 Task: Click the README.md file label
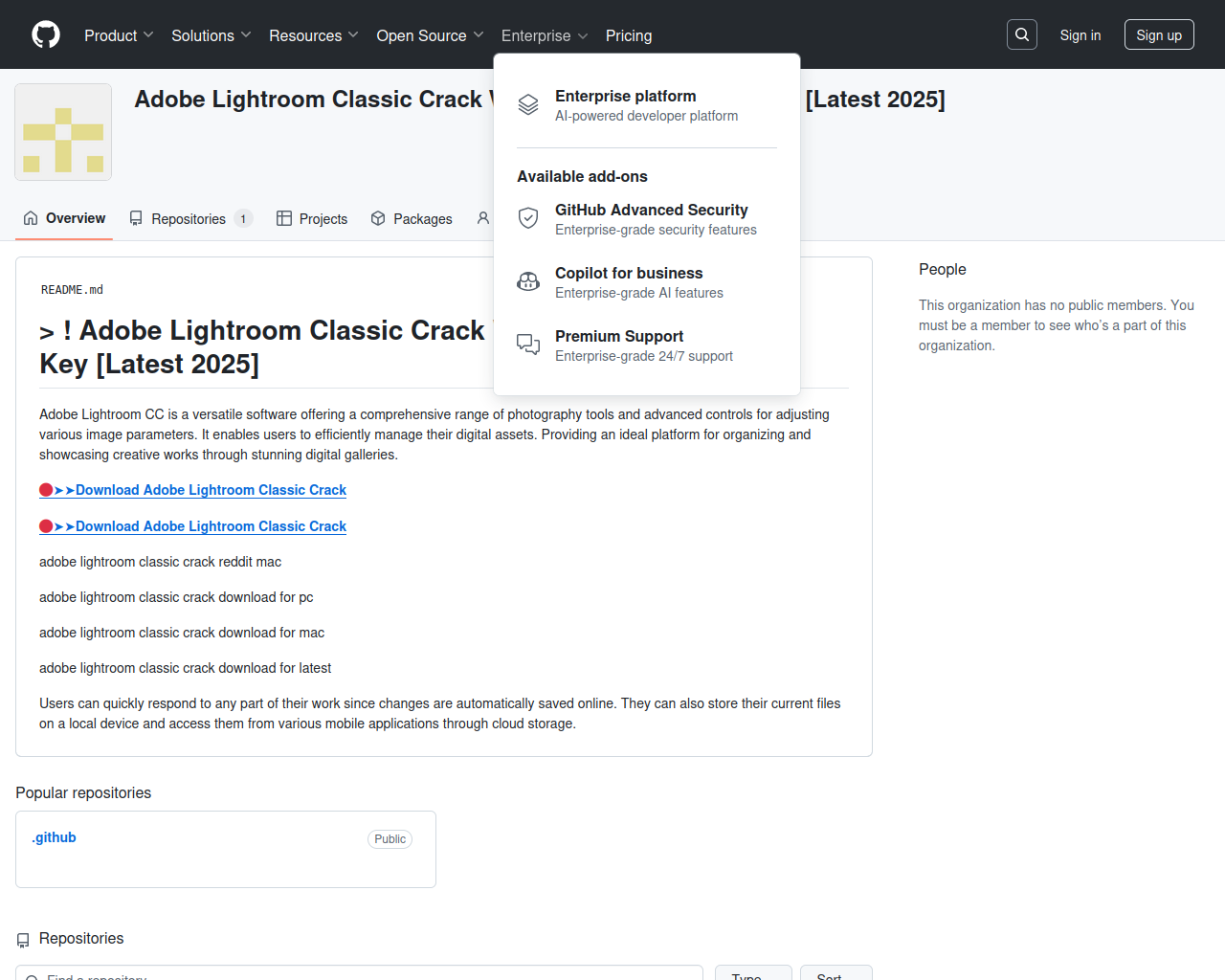tap(72, 290)
